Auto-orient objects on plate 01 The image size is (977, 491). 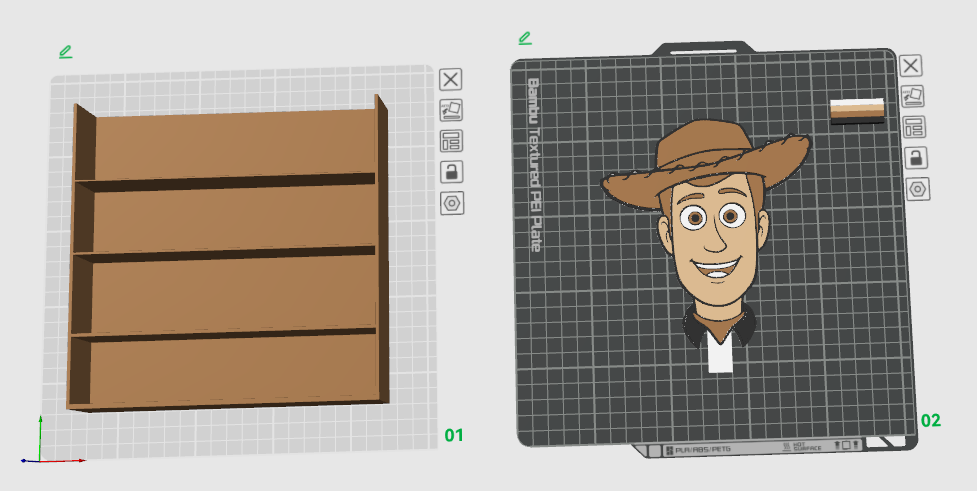(x=451, y=110)
